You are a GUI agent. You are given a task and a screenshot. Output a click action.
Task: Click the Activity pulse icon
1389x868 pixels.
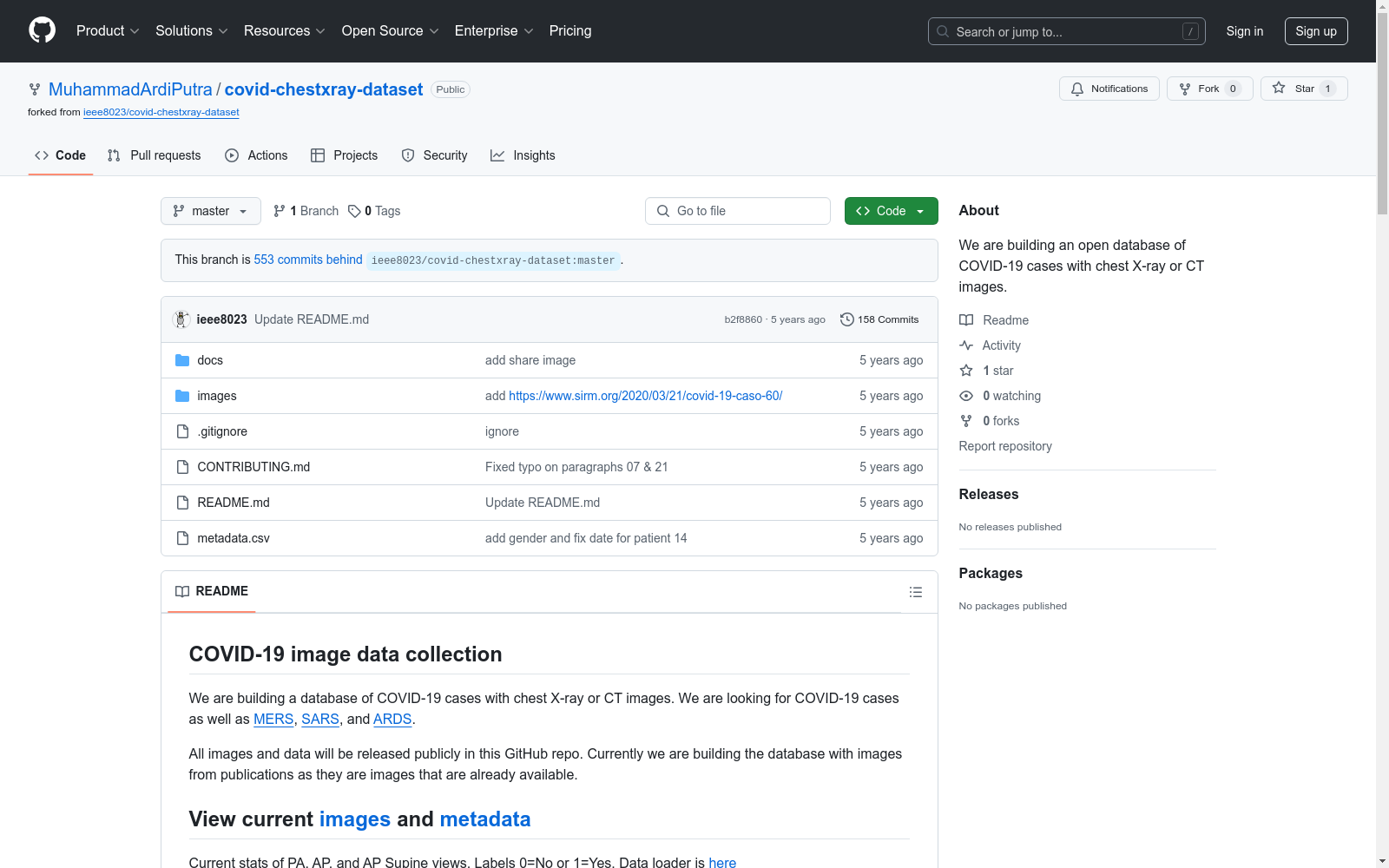966,345
